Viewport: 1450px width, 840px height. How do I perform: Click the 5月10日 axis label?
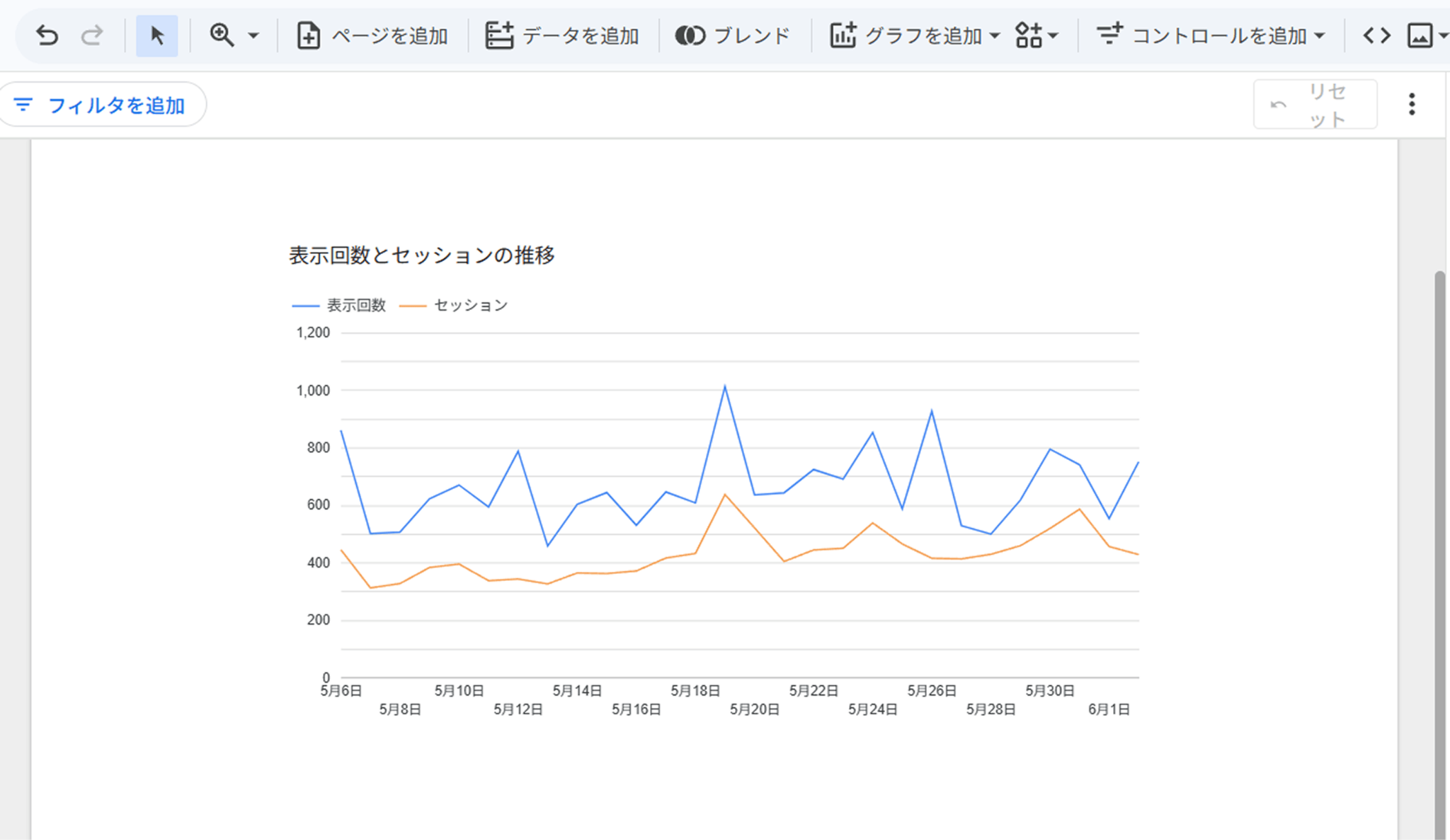click(x=459, y=691)
